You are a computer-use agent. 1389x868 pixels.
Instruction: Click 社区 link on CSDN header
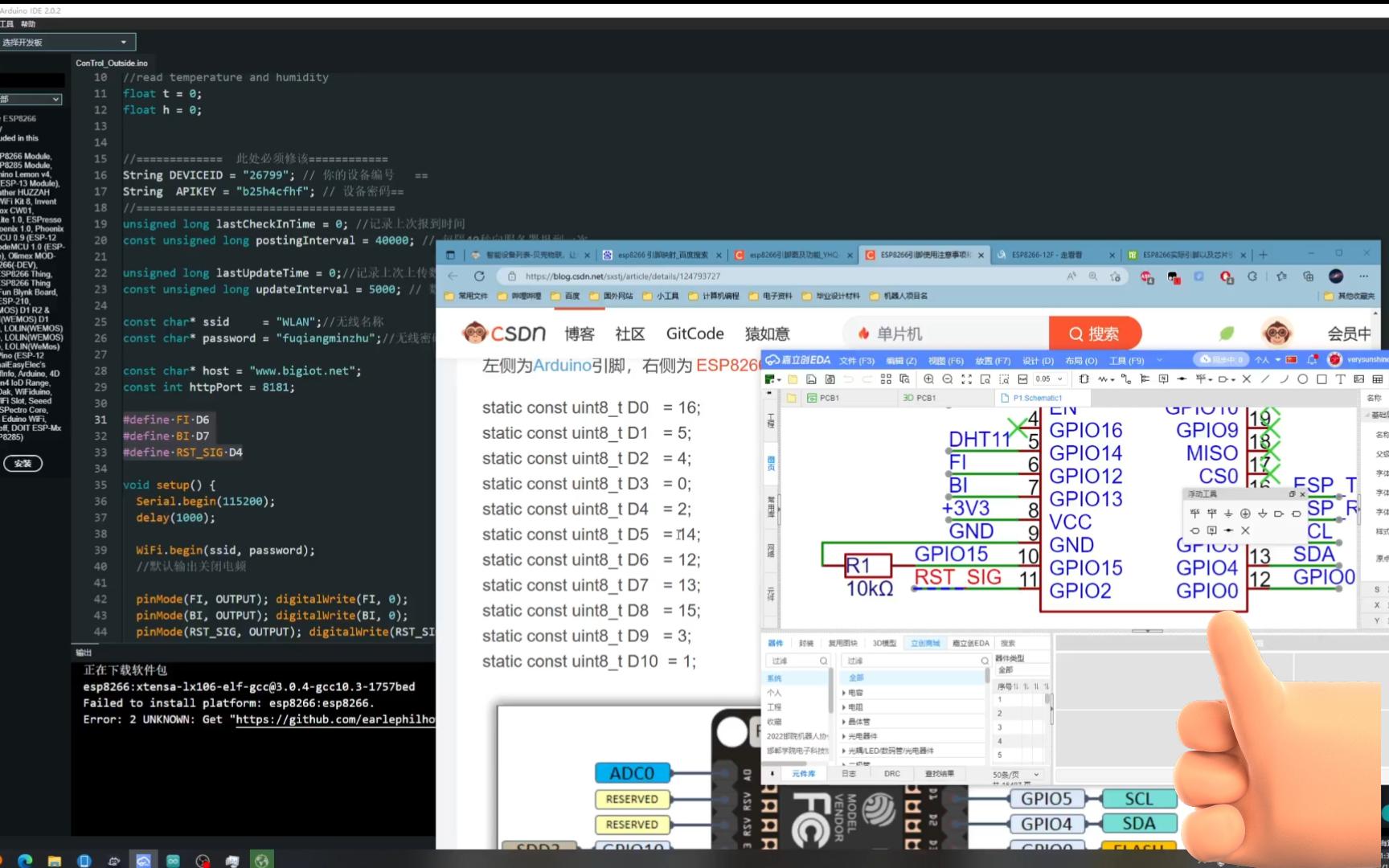(x=630, y=334)
